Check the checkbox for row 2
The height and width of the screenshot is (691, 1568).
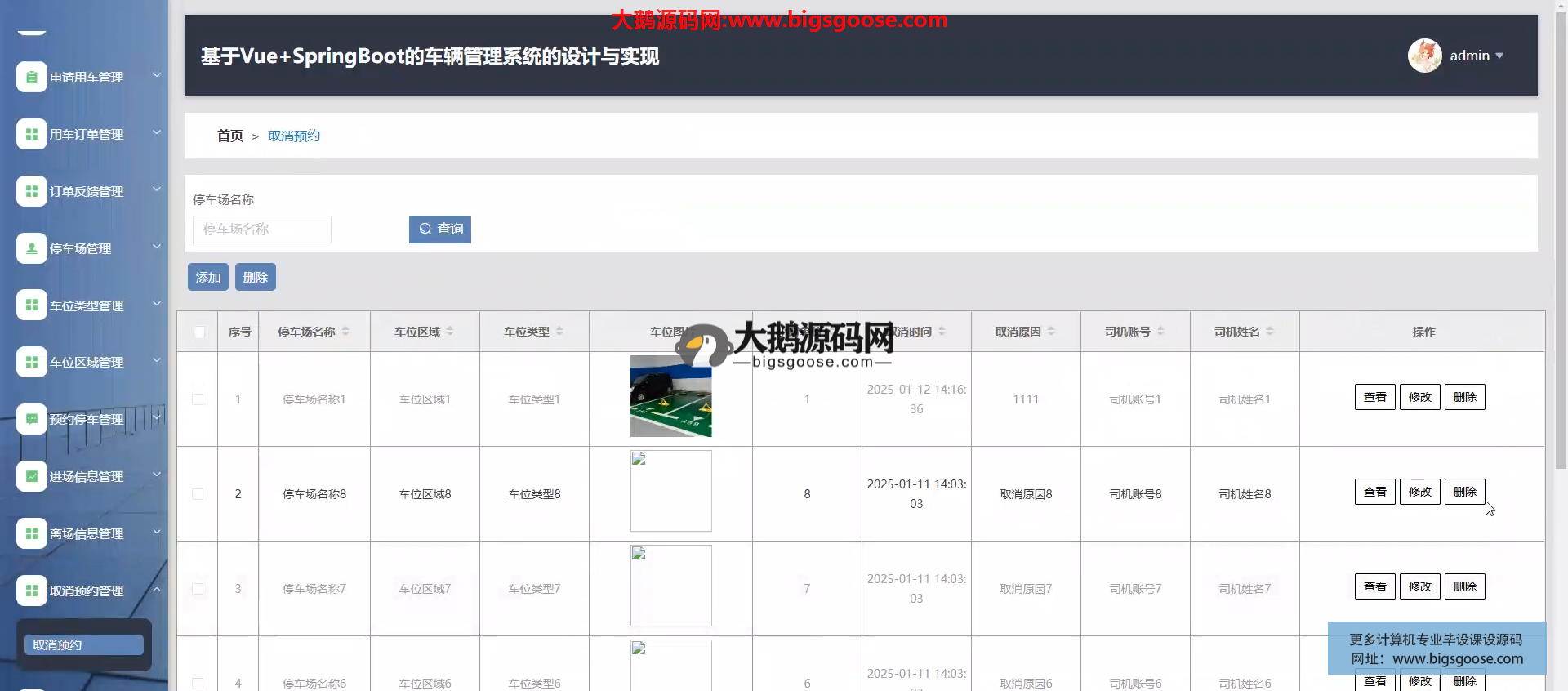[198, 494]
